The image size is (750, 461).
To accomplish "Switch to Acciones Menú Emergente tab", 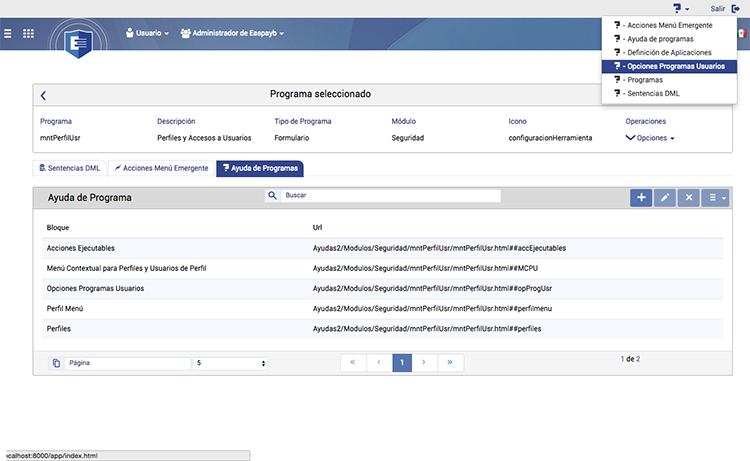I will click(x=160, y=168).
